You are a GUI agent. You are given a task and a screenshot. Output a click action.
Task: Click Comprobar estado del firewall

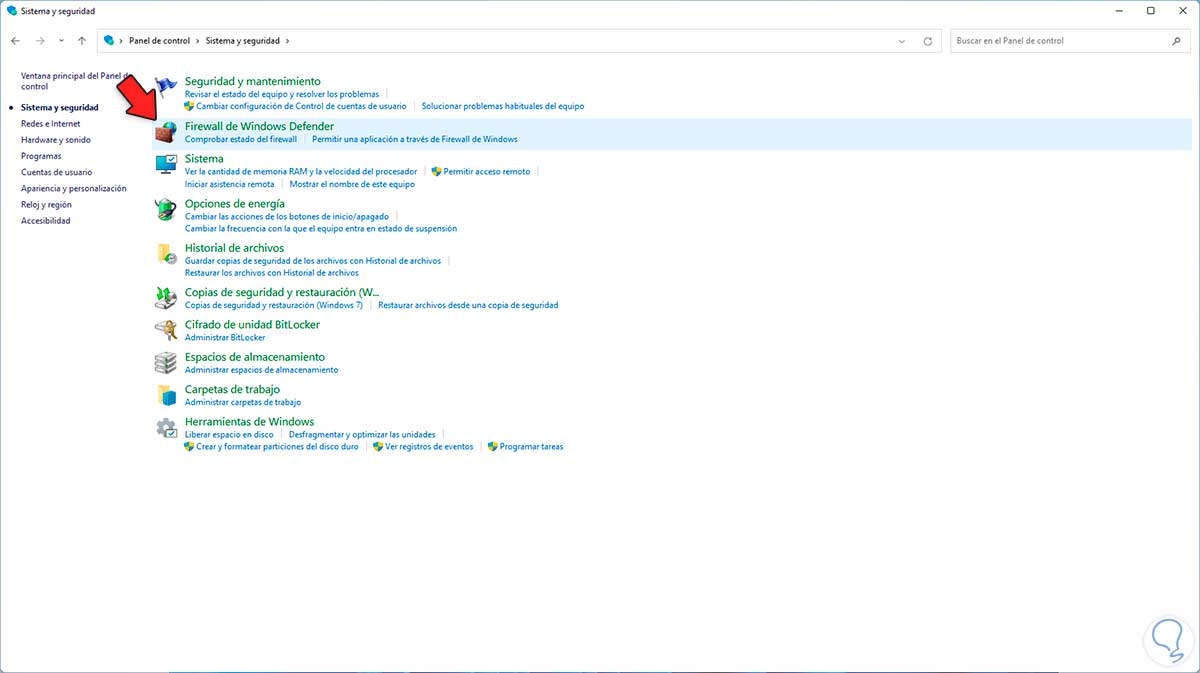click(x=241, y=139)
